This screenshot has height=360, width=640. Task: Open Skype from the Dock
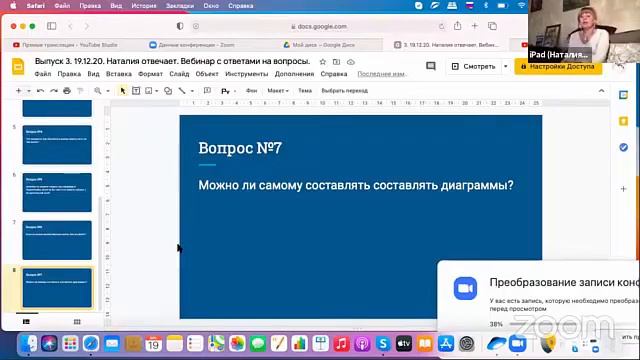(383, 344)
